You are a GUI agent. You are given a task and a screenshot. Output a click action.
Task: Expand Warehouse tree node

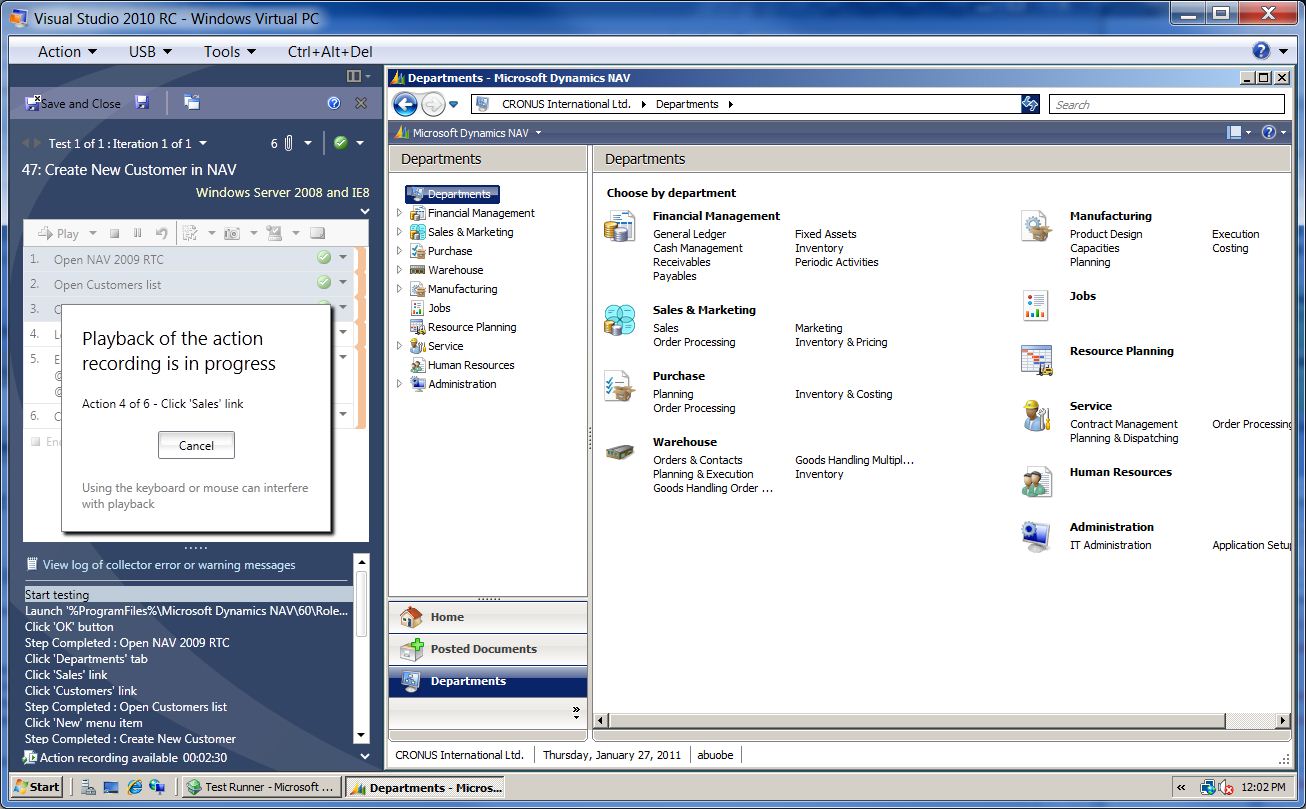tap(400, 270)
